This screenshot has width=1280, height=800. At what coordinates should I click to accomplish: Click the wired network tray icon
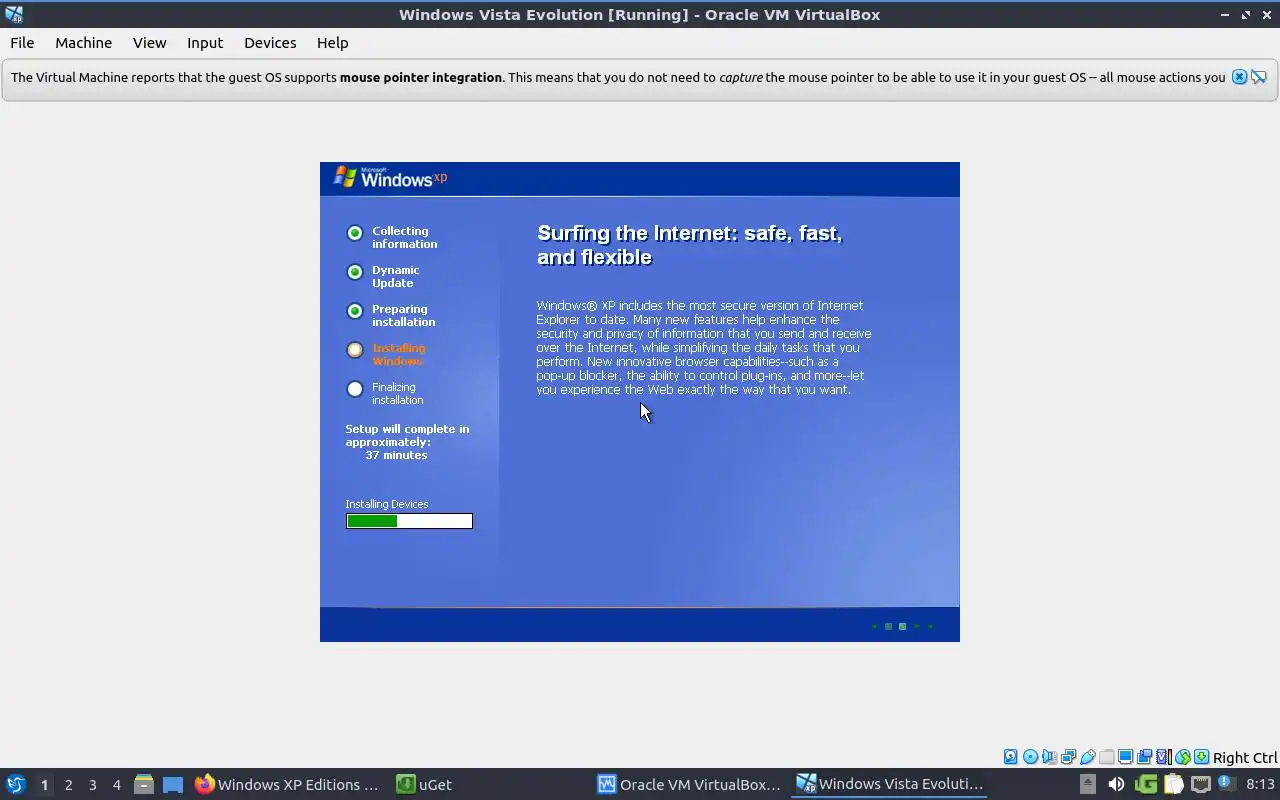1201,784
